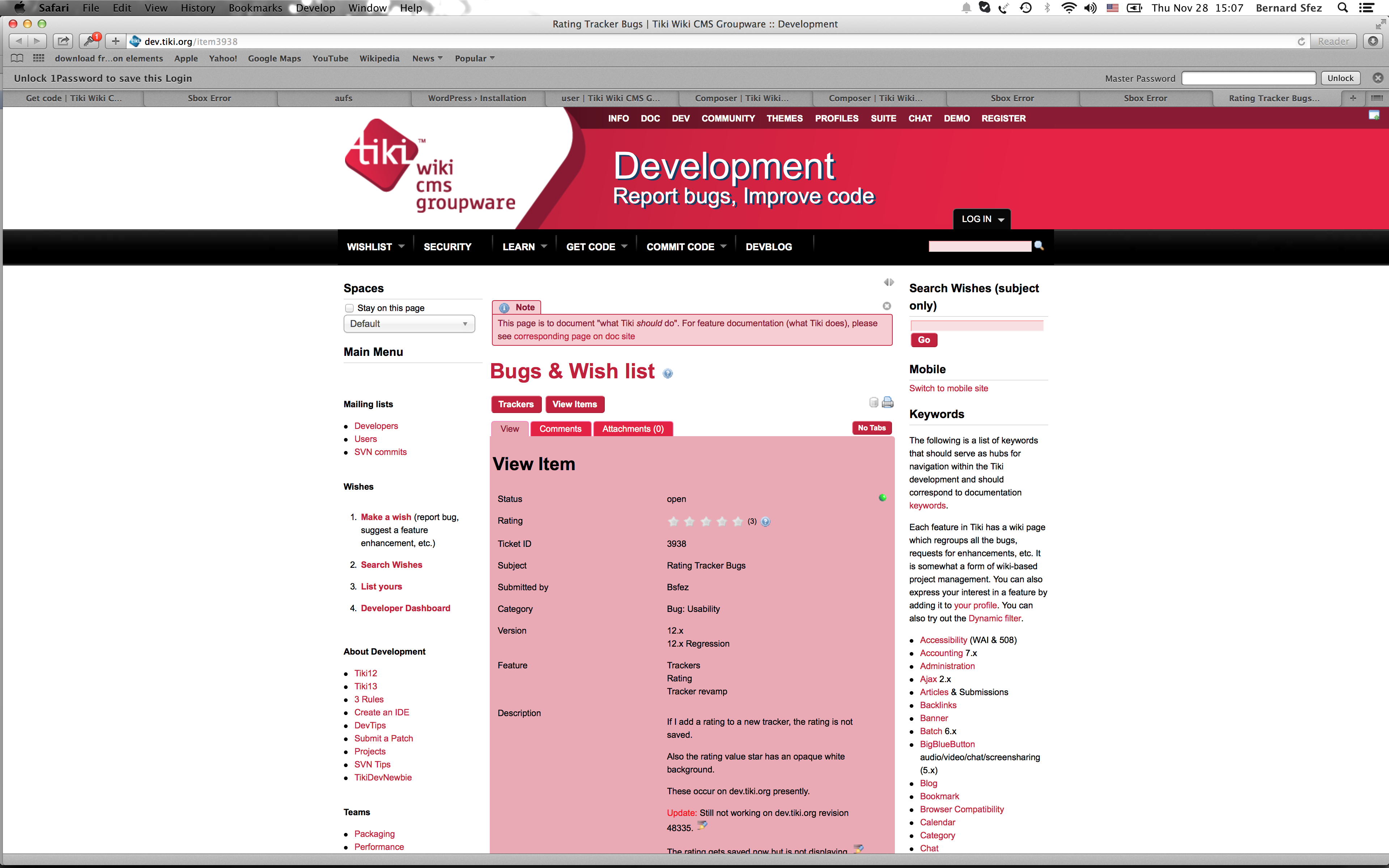Open Safari's Downloads arrow button
Image resolution: width=1389 pixels, height=868 pixels.
[1373, 41]
